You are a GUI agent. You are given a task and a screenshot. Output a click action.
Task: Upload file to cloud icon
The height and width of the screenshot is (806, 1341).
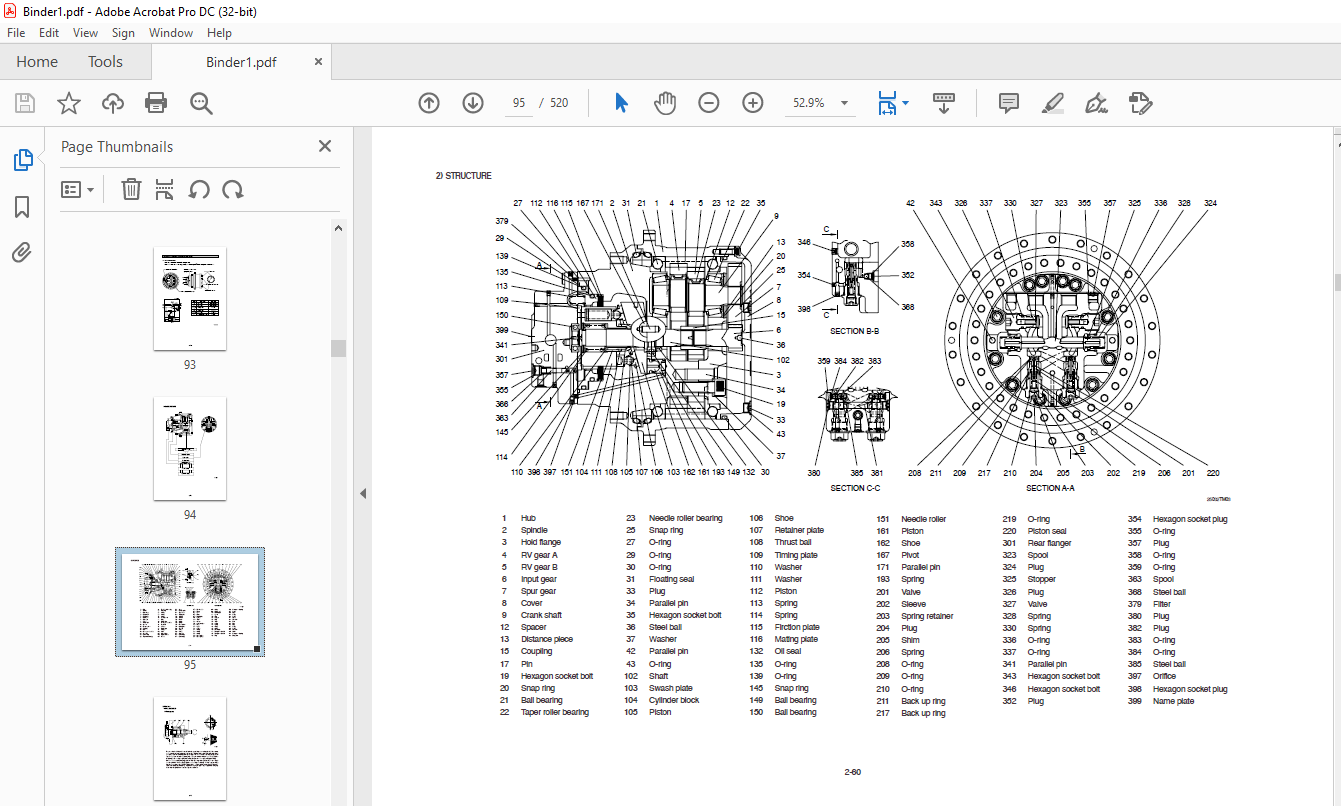tap(113, 103)
